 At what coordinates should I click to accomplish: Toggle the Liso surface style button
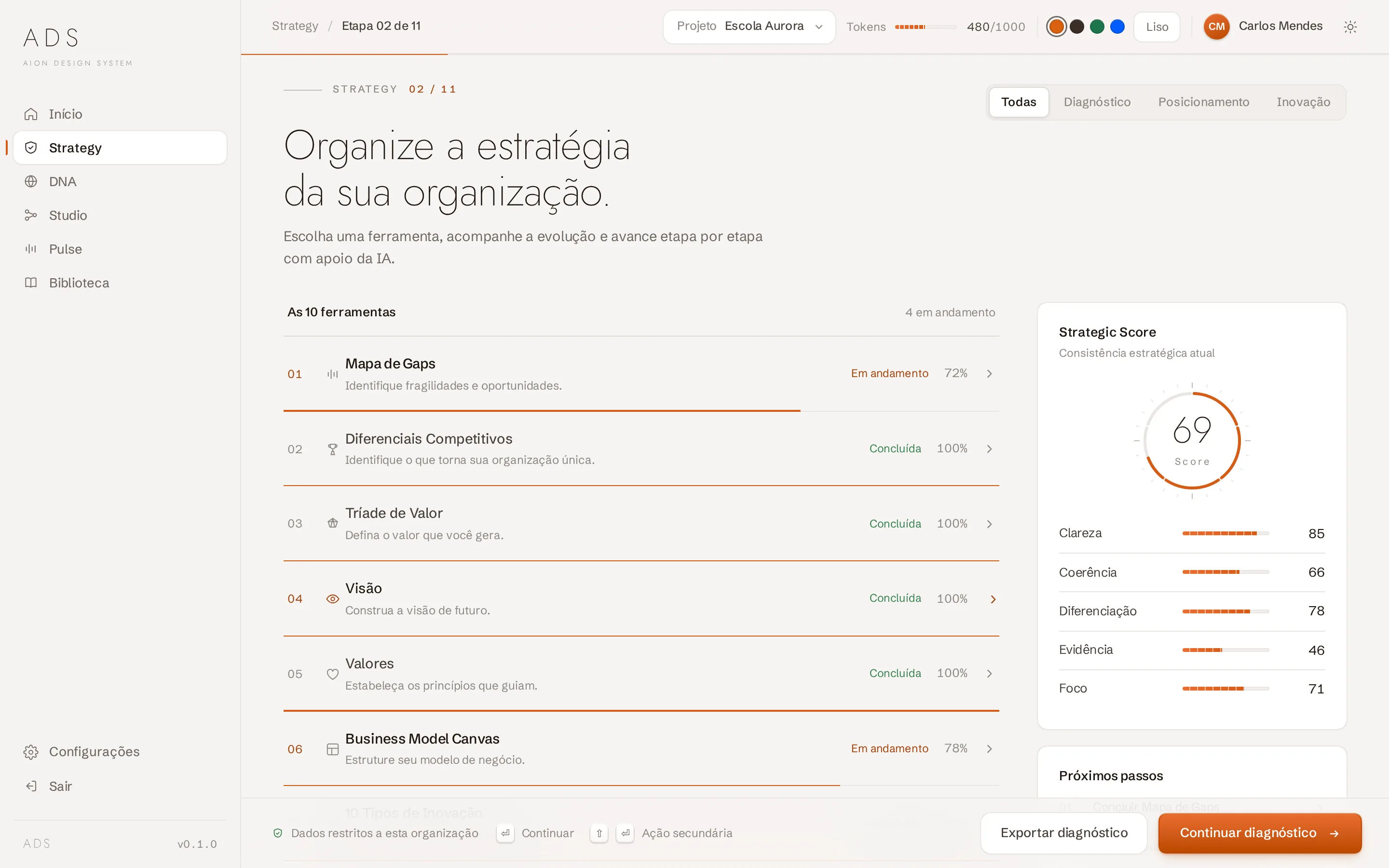click(x=1157, y=27)
